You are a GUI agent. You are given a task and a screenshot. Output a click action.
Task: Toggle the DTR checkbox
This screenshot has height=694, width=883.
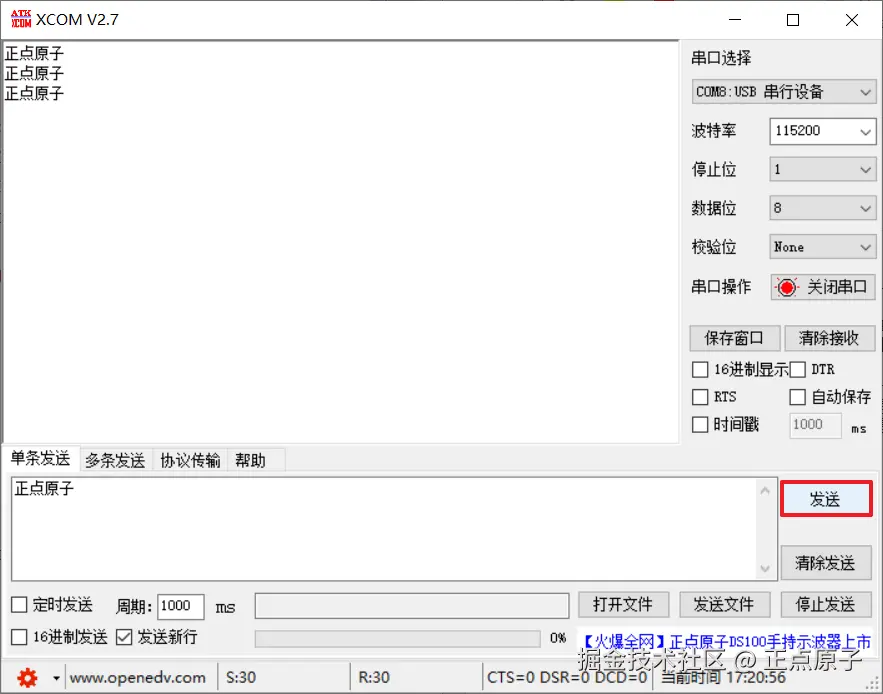[x=797, y=369]
